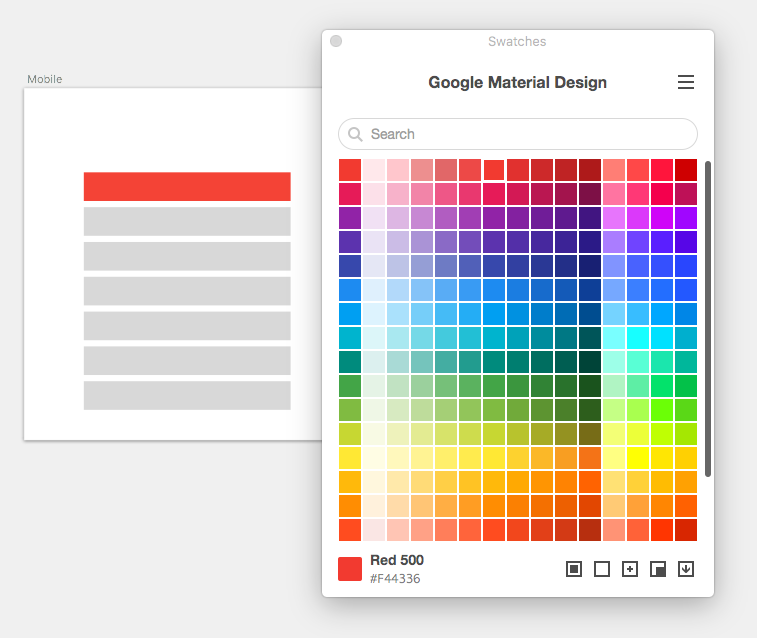Select the red rectangle on the Mobile artboard

pos(187,186)
